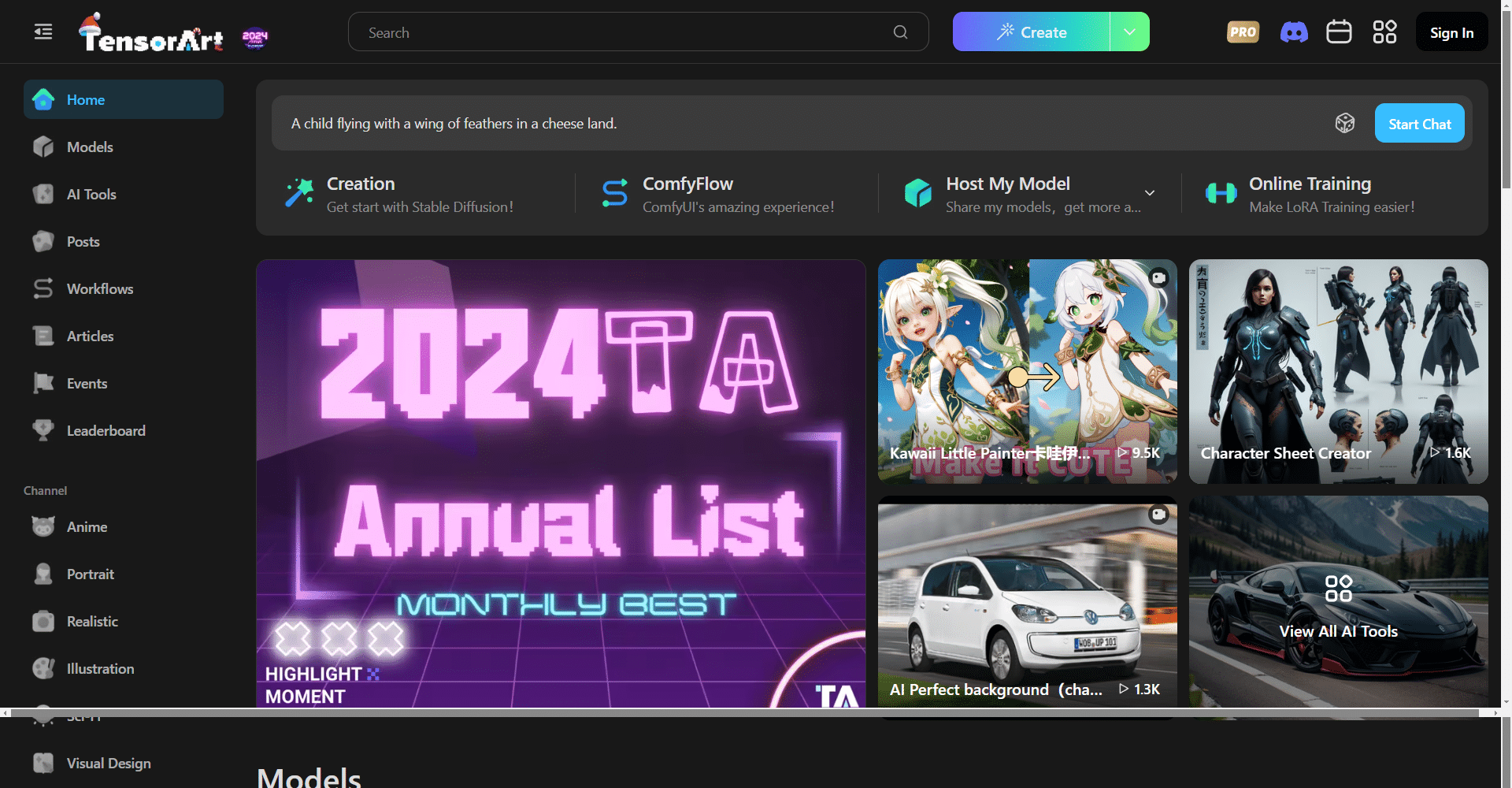Open the Leaderboard page
This screenshot has width=1512, height=788.
pos(106,430)
